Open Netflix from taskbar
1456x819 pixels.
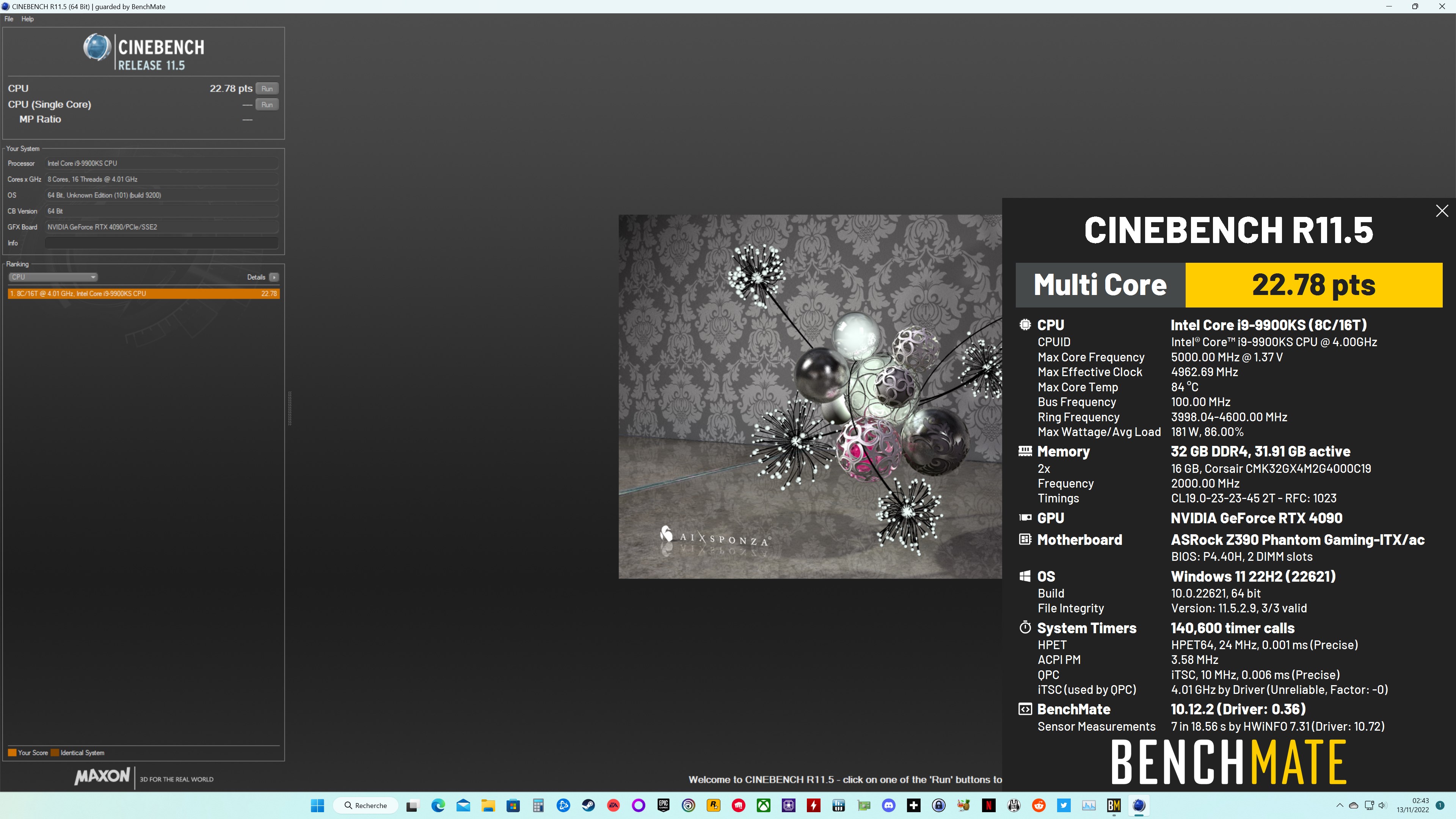pos(988,805)
